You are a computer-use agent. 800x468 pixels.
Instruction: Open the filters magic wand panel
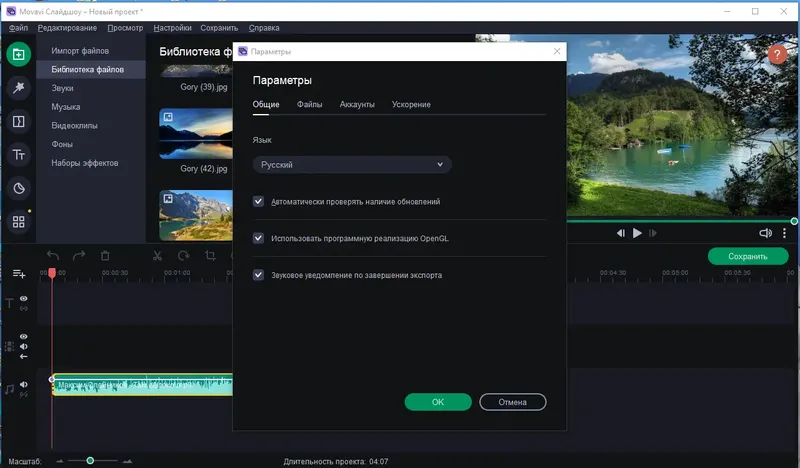[x=18, y=88]
